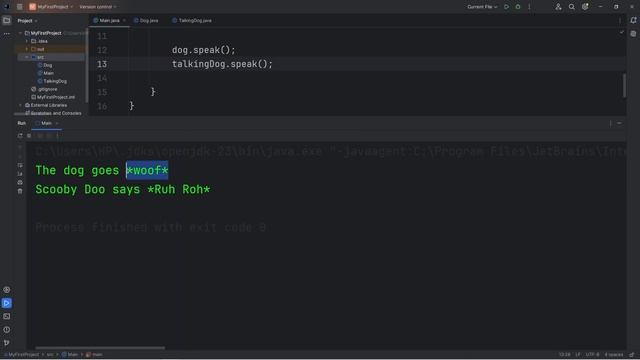Hide the Run tool window
This screenshot has height=360, width=640.
[619, 123]
